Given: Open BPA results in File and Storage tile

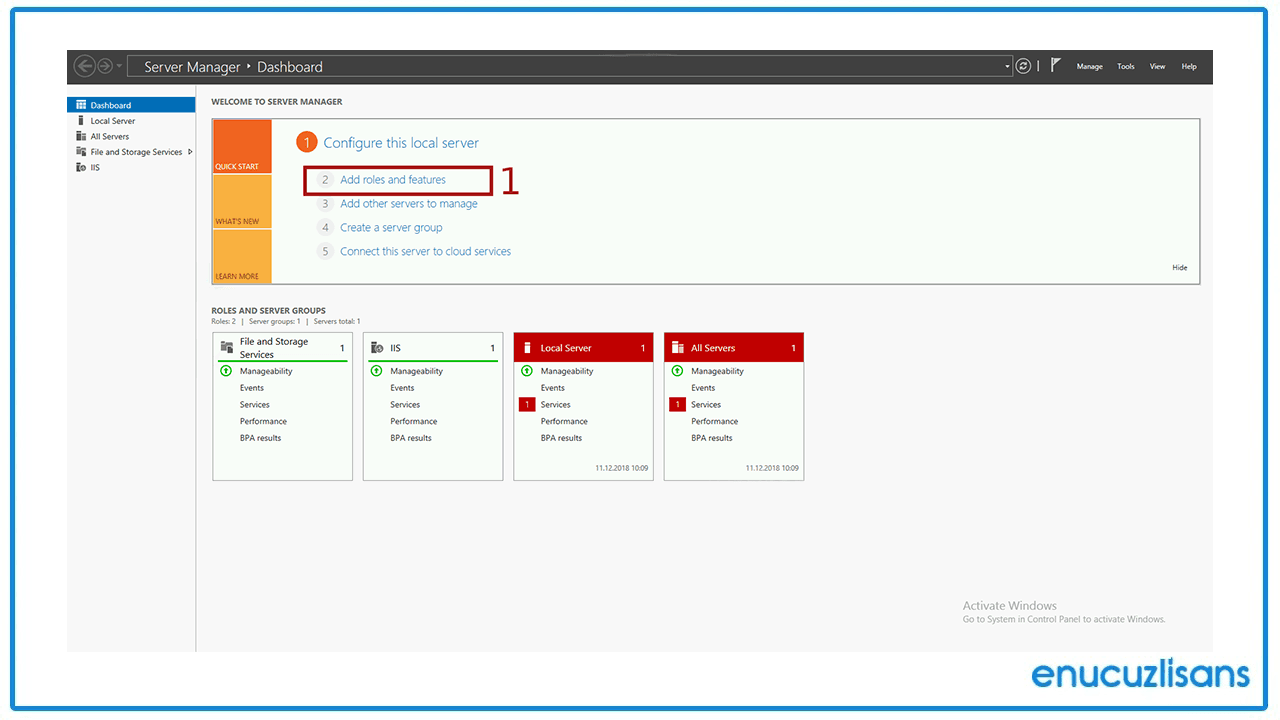Looking at the screenshot, I should [x=261, y=438].
